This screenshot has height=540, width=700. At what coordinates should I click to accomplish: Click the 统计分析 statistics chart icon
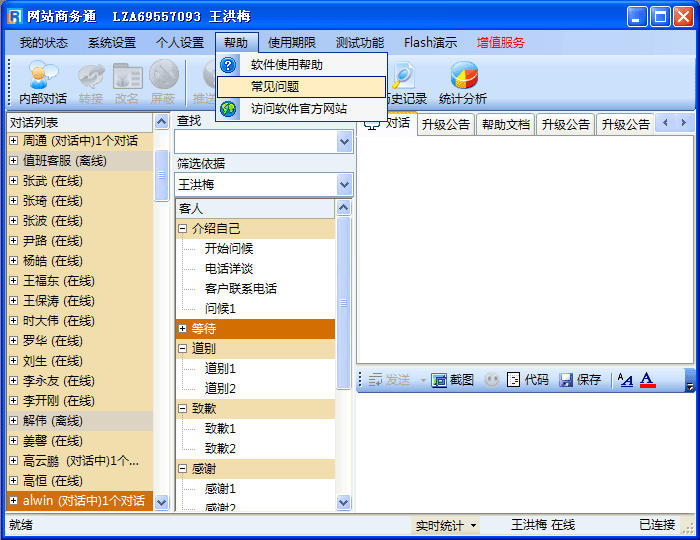click(x=463, y=82)
